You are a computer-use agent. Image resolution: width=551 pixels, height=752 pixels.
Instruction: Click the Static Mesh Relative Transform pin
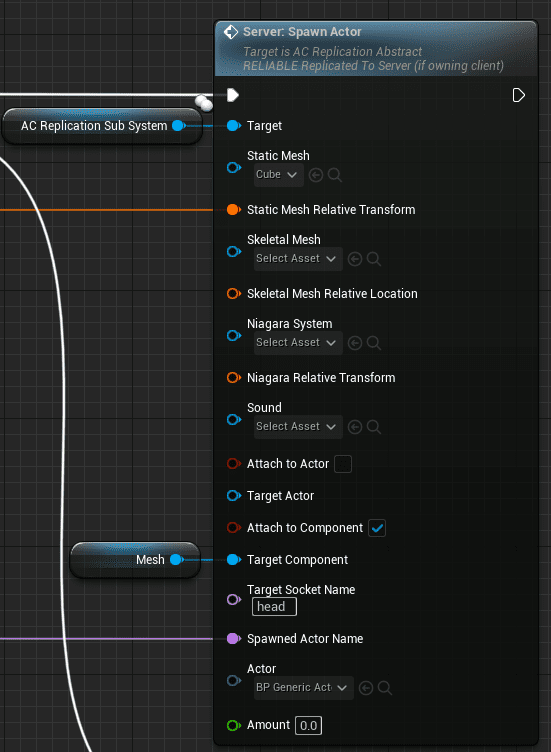click(234, 210)
